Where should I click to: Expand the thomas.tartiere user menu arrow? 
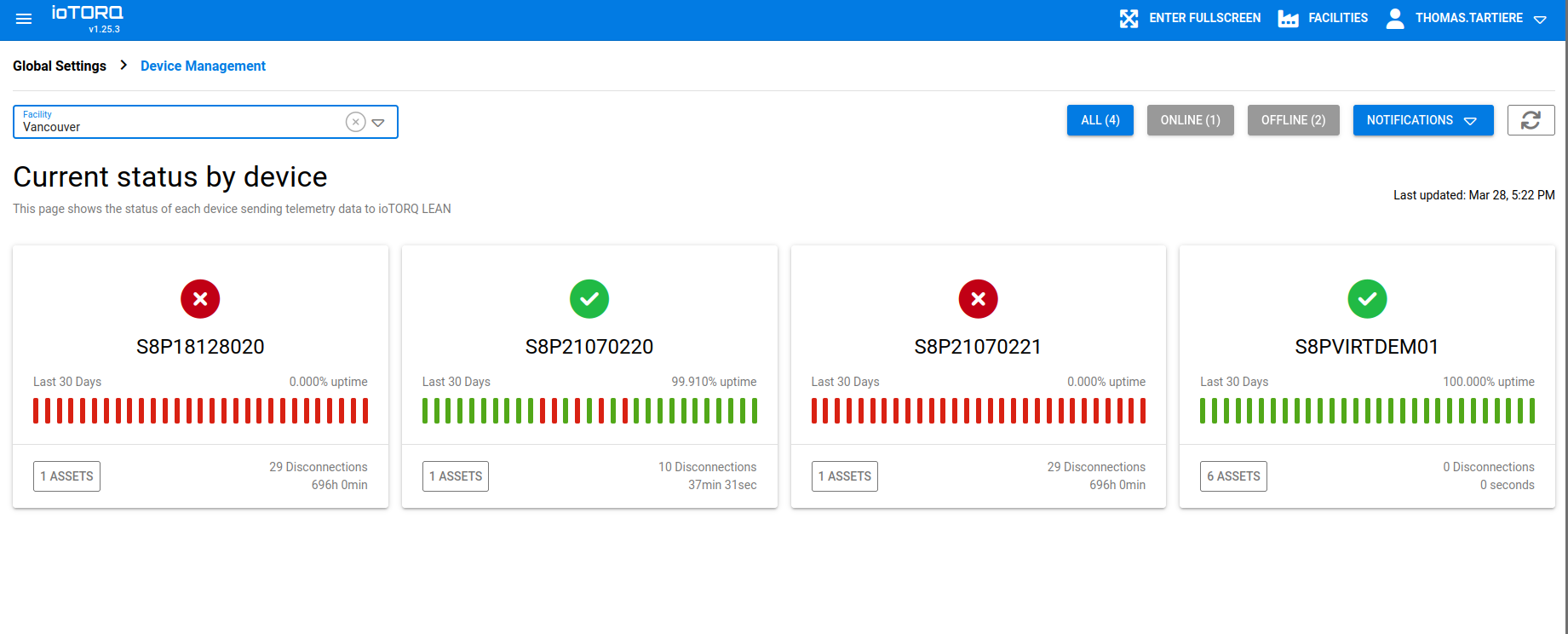pyautogui.click(x=1540, y=20)
